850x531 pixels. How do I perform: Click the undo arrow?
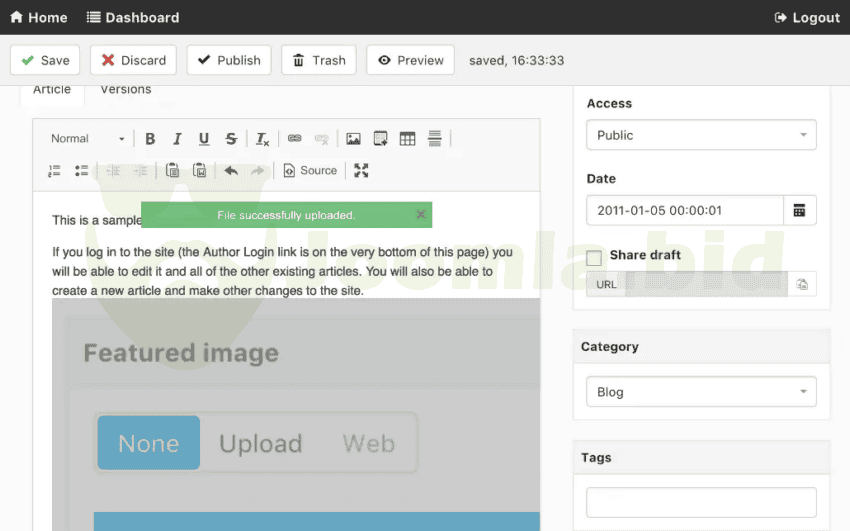[x=231, y=171]
